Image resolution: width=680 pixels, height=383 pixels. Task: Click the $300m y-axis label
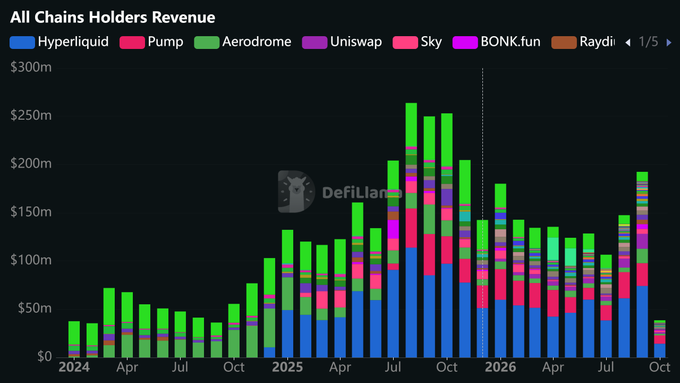click(x=31, y=67)
